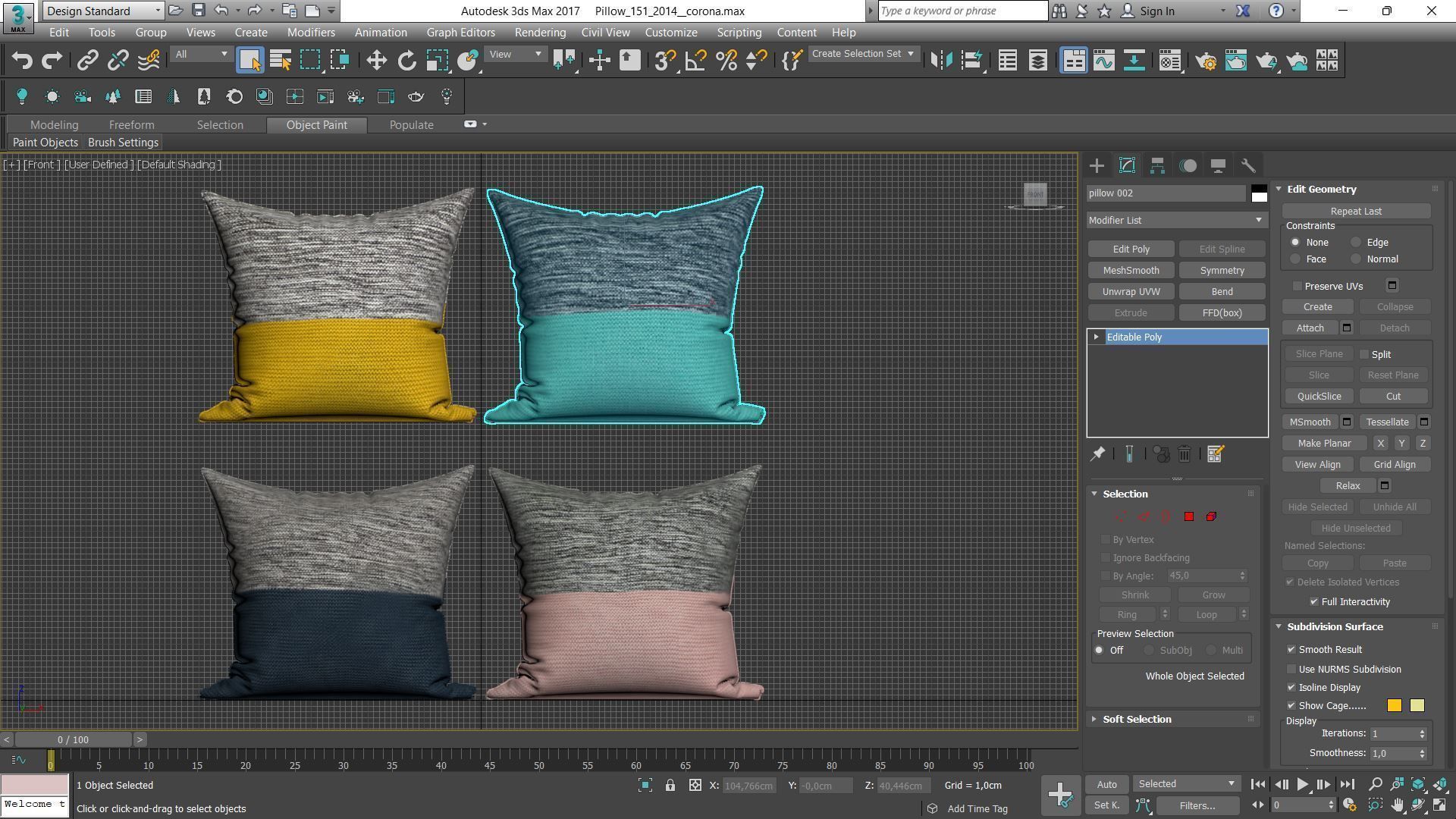This screenshot has height=819, width=1456.
Task: Open the Material Editor icon
Action: click(1170, 61)
